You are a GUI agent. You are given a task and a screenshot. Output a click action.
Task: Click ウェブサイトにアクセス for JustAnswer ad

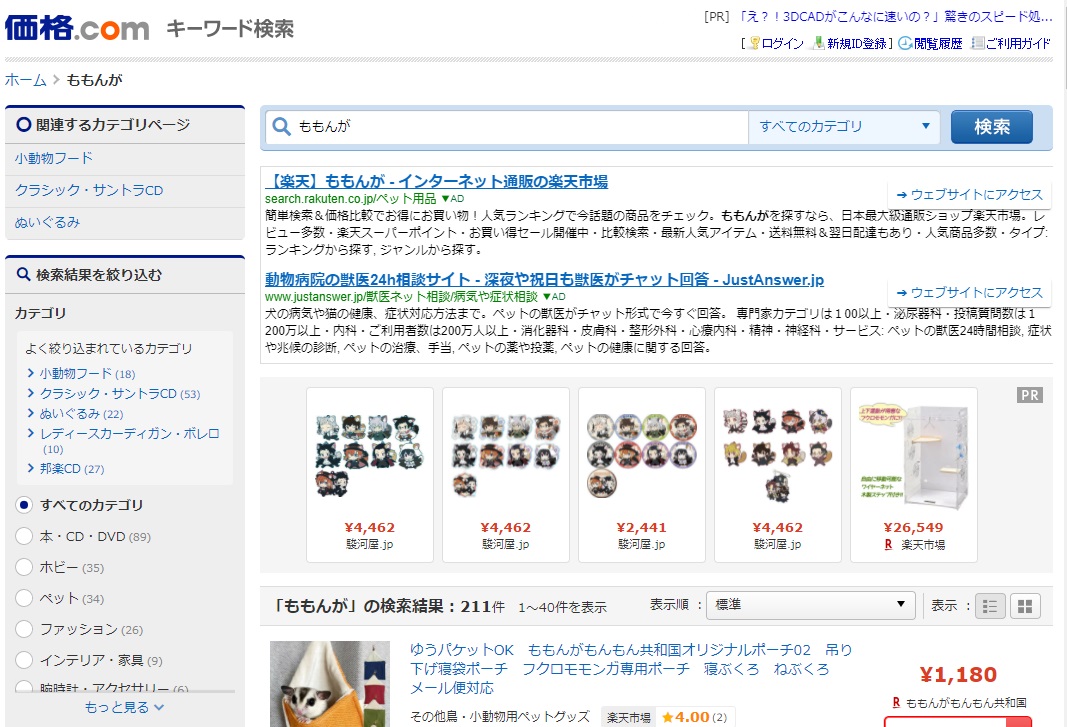pyautogui.click(x=970, y=293)
